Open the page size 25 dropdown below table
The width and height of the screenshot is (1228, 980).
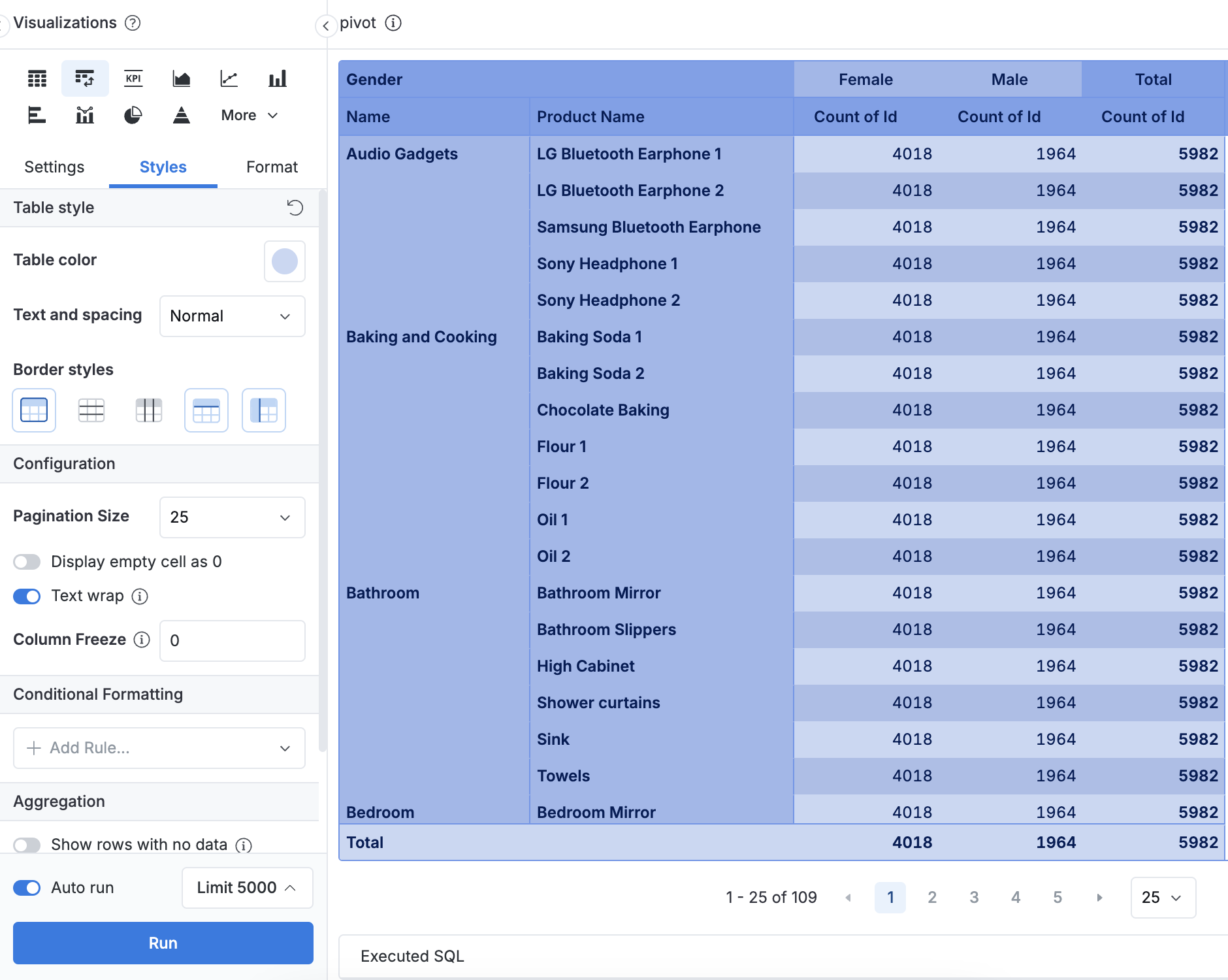[x=1163, y=898]
